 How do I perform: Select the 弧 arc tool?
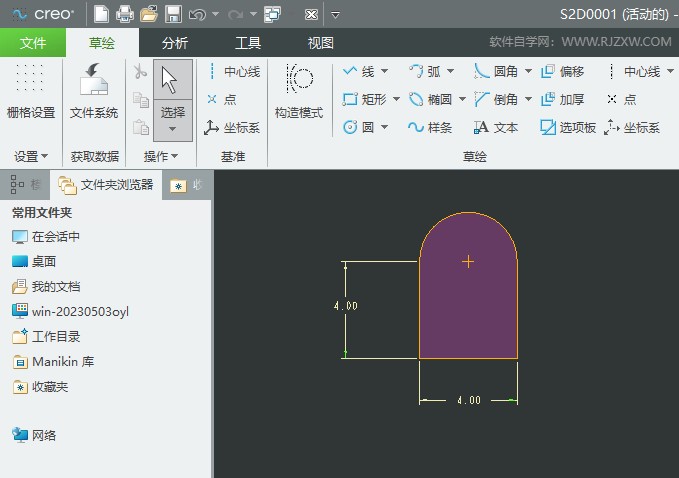(425, 71)
